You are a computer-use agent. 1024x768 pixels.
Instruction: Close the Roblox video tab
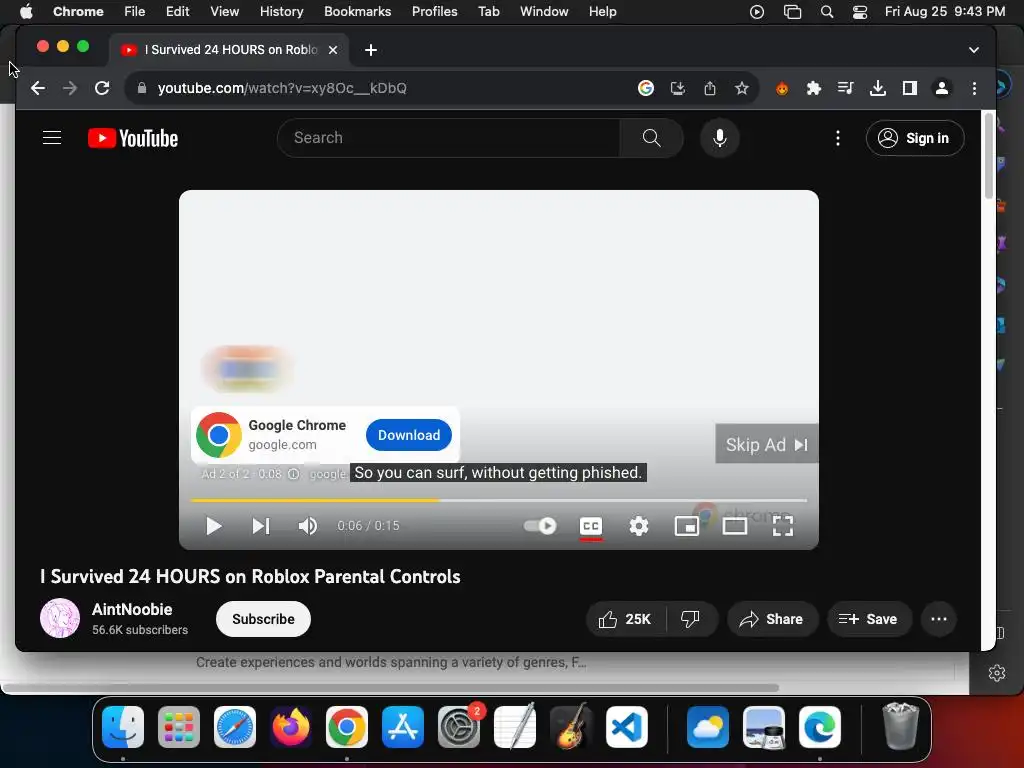tap(332, 50)
